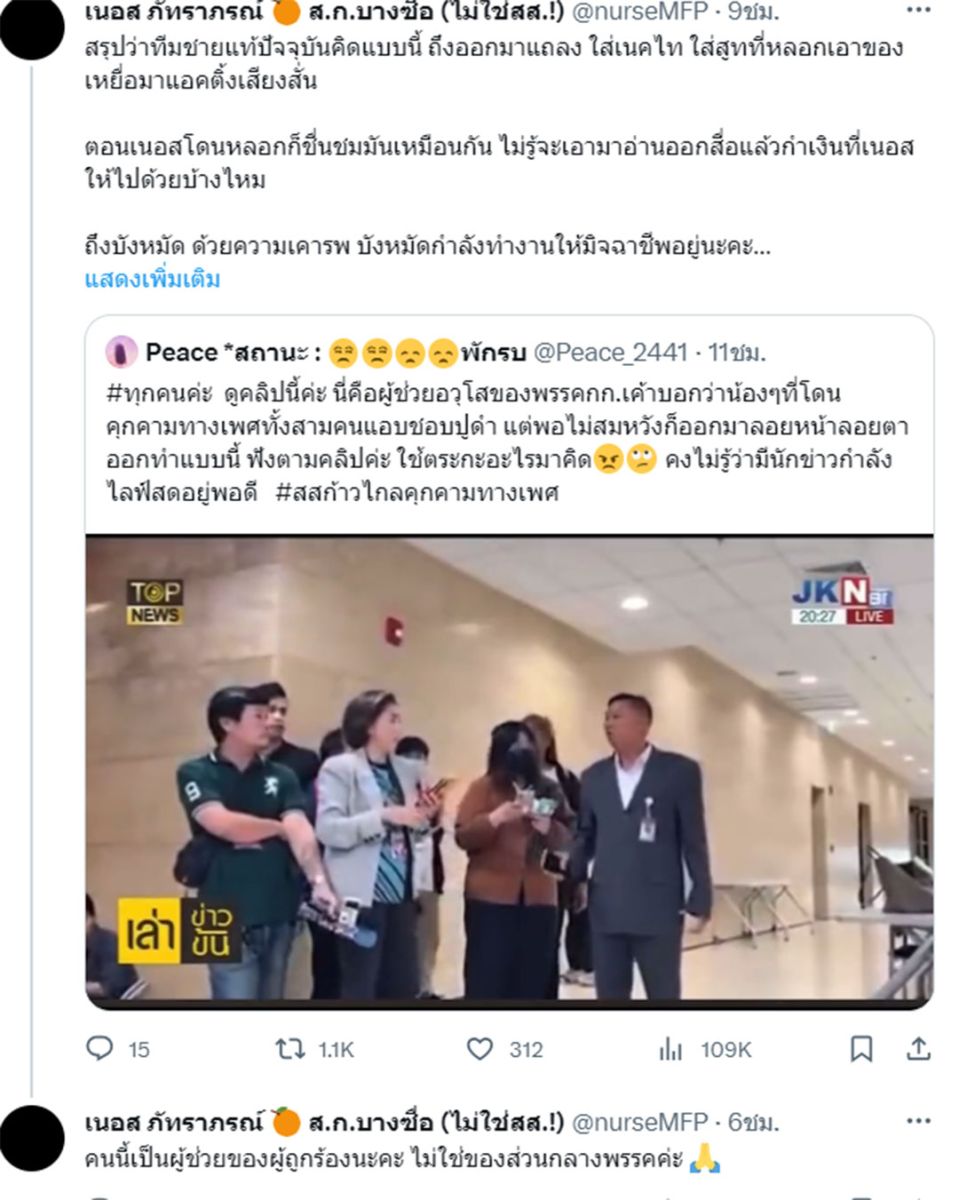
Task: Open more options on the 6-hour-old reply
Action: coord(918,1121)
